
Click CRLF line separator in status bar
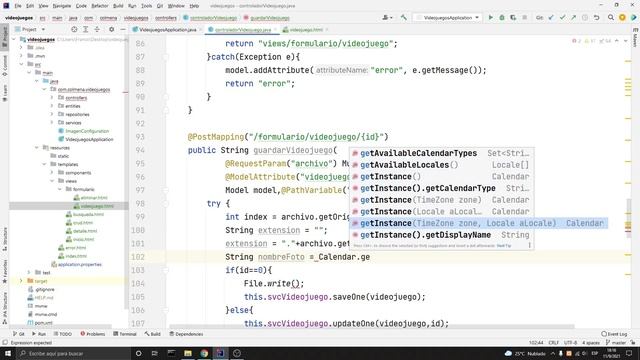(x=553, y=342)
